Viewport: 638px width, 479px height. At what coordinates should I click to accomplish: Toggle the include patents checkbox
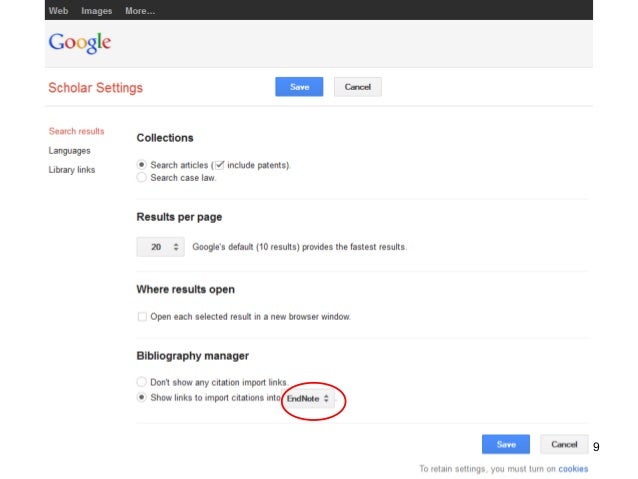tap(220, 165)
